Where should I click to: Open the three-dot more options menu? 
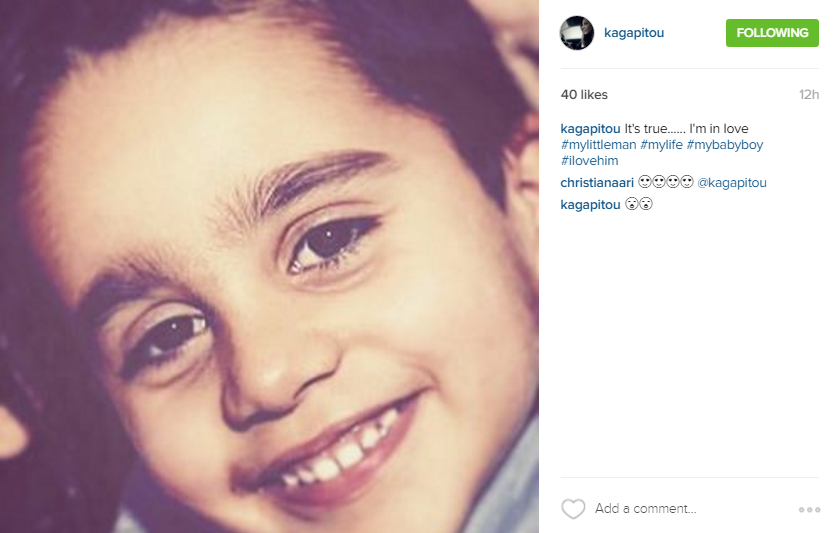point(809,510)
